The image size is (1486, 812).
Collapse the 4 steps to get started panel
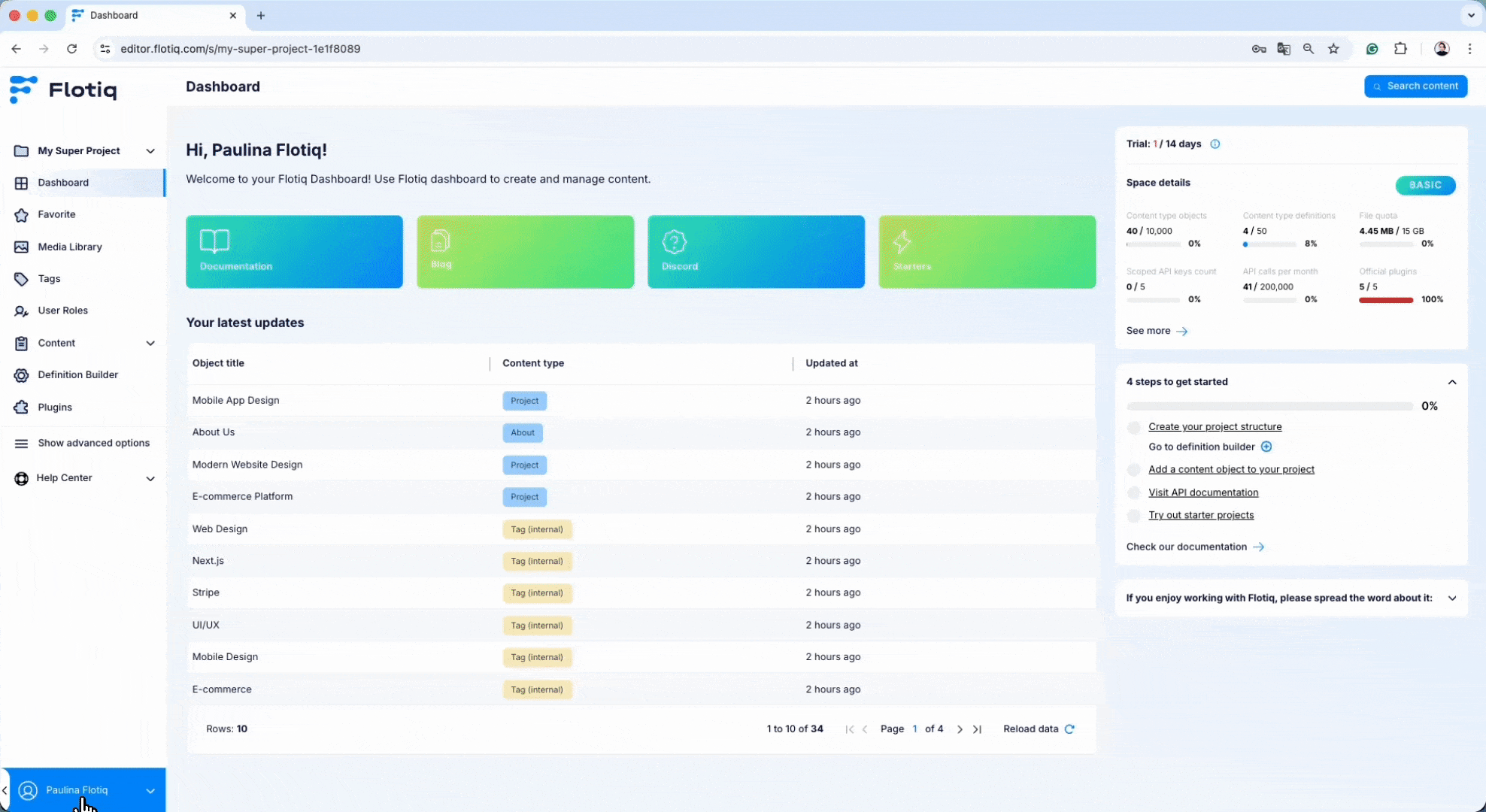coord(1452,382)
